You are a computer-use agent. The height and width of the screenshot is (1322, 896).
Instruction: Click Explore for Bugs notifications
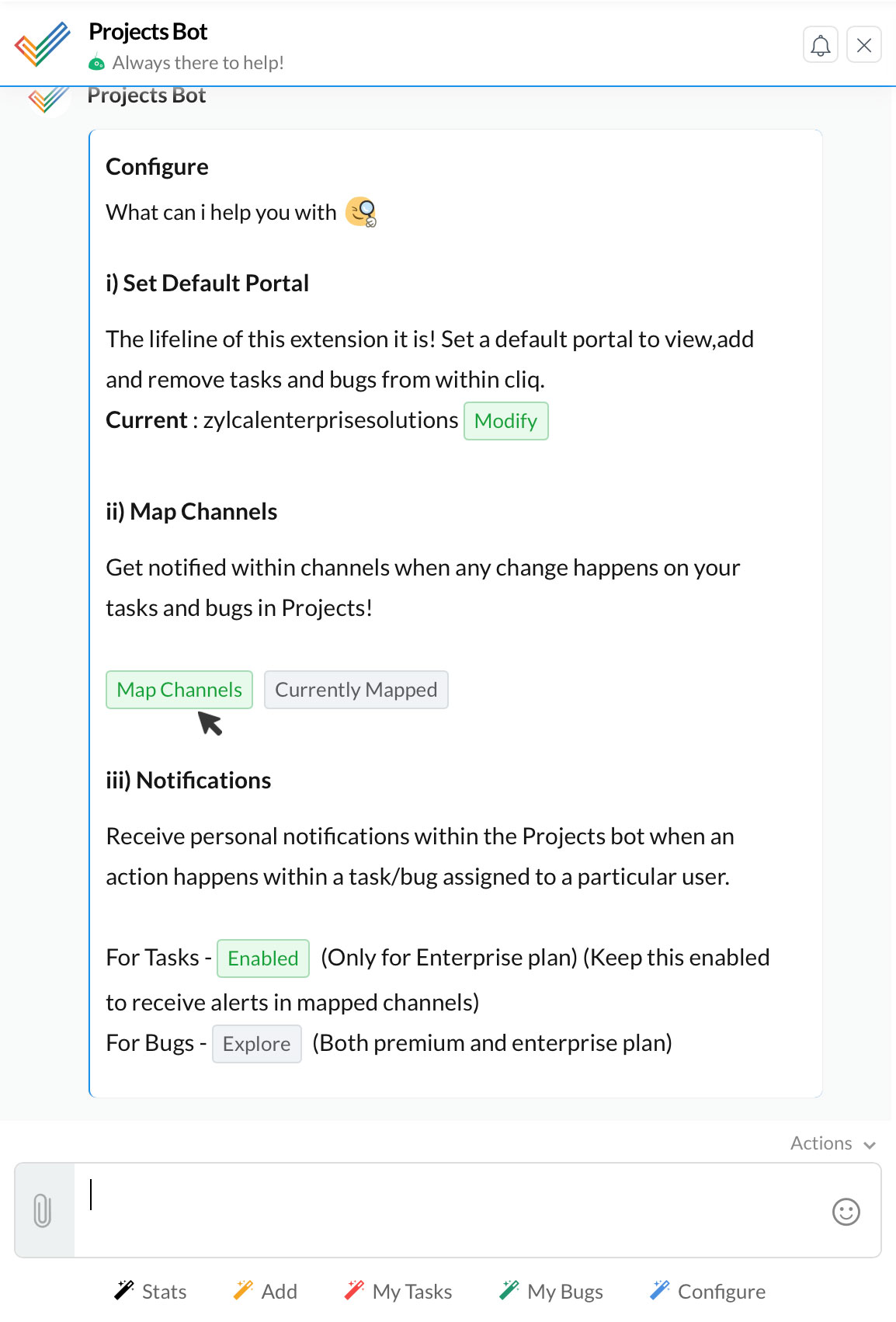(257, 1044)
